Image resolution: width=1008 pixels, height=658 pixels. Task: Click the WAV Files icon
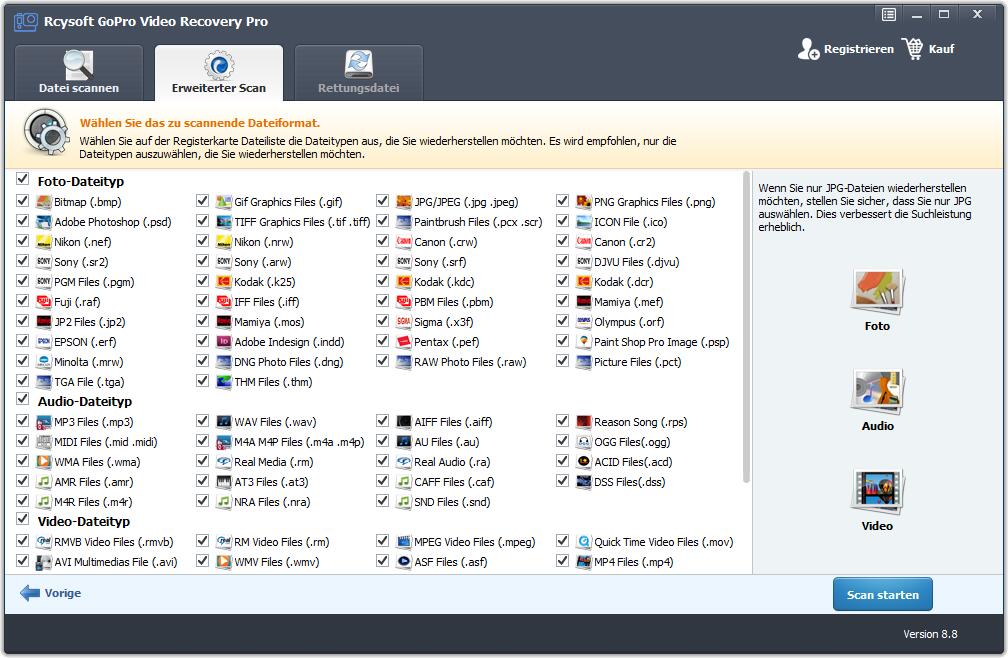(x=224, y=422)
